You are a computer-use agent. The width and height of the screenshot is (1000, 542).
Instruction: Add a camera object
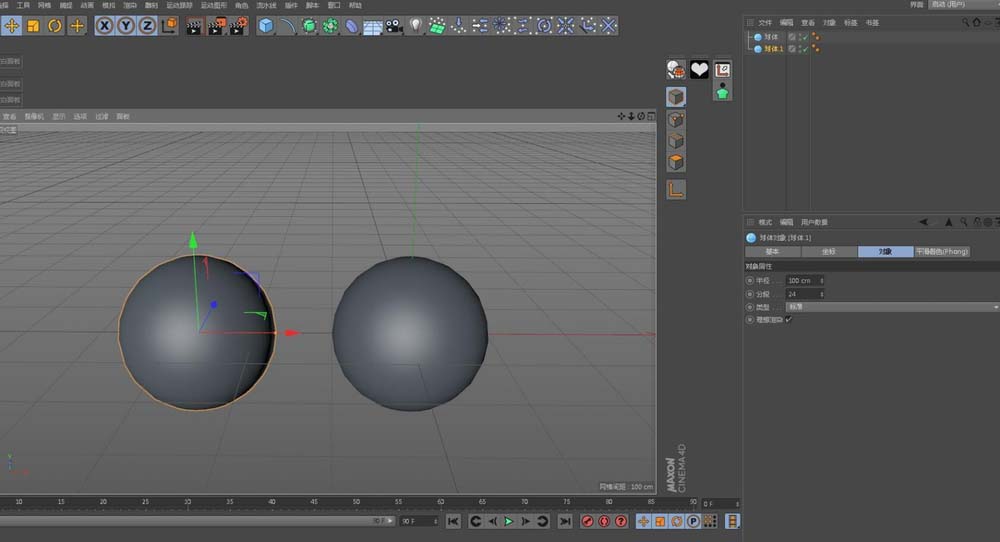[394, 26]
